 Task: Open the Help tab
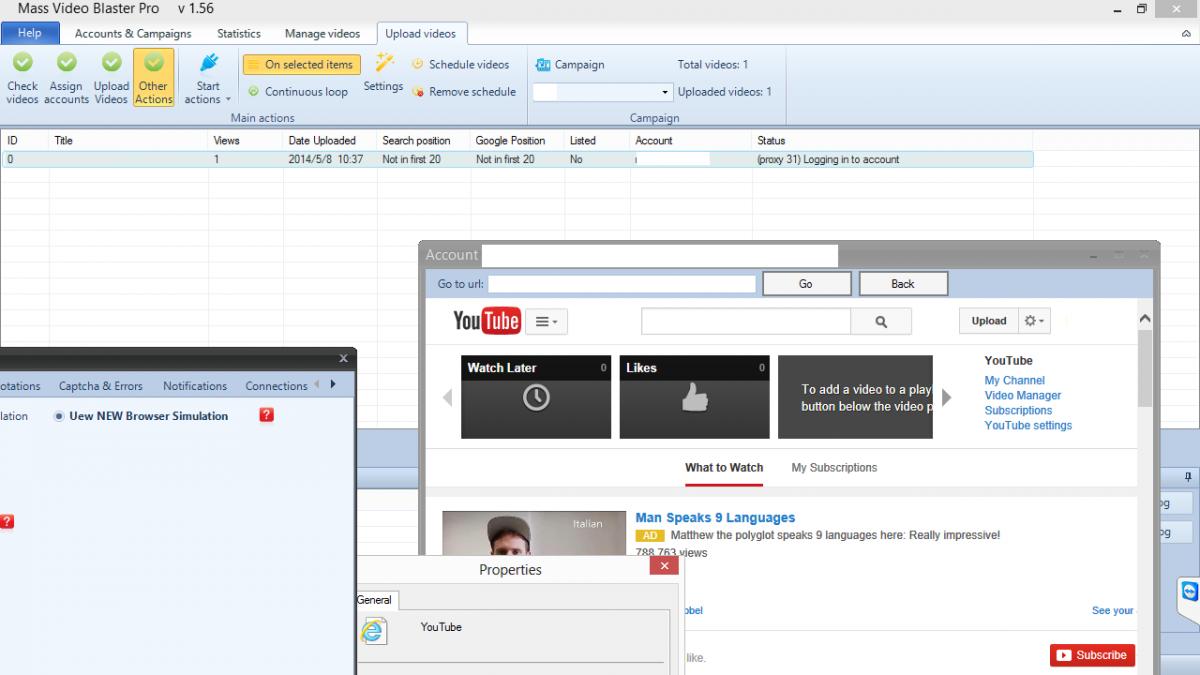(x=30, y=33)
